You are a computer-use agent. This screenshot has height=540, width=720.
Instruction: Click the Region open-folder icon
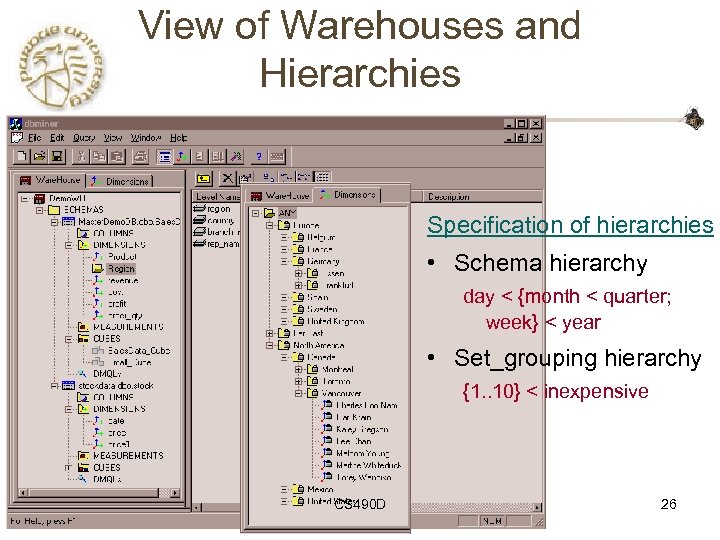97,268
